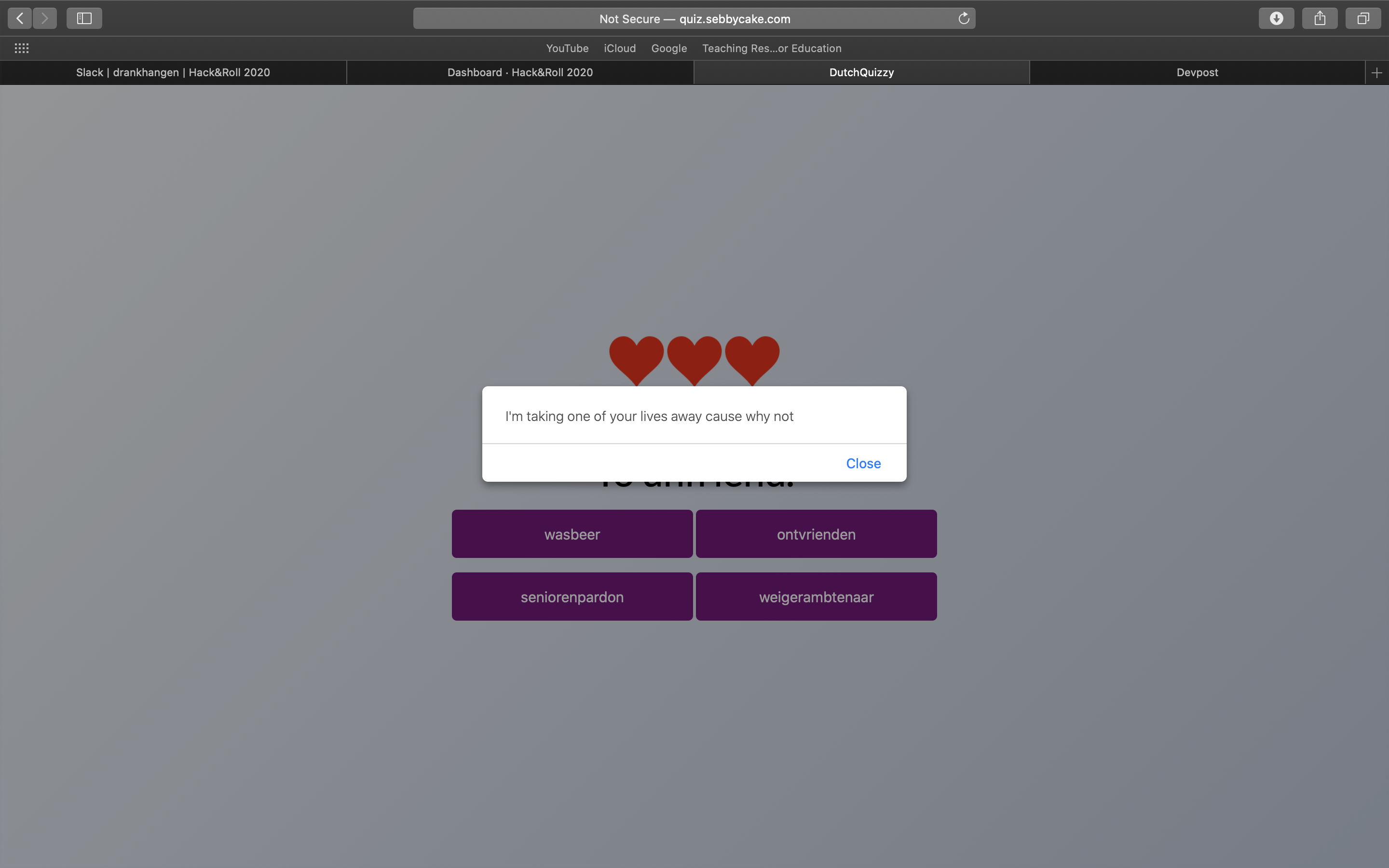
Task: Toggle the Safari sidebar icon
Action: point(84,18)
